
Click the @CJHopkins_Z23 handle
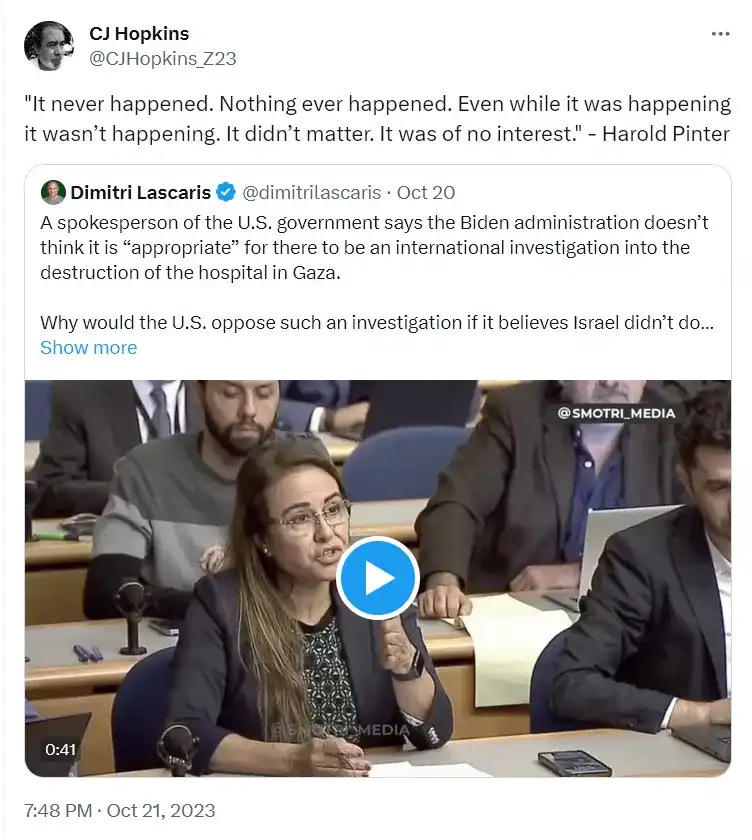[162, 58]
